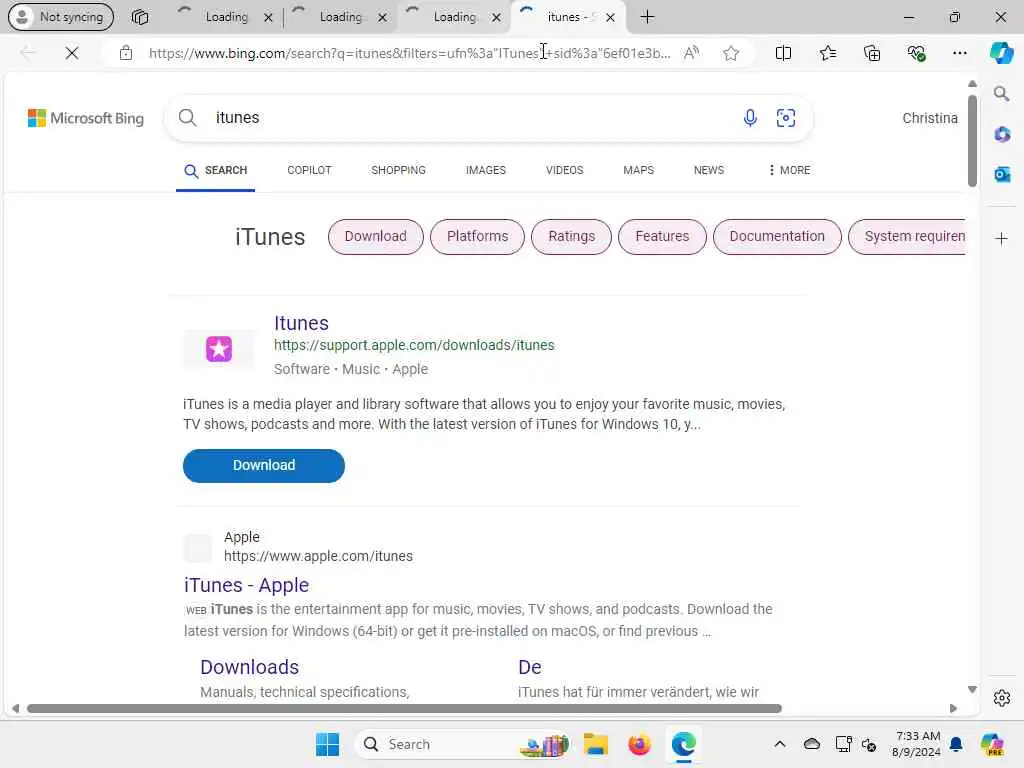Click the Microsoft Bing logo
The height and width of the screenshot is (768, 1024).
86,118
